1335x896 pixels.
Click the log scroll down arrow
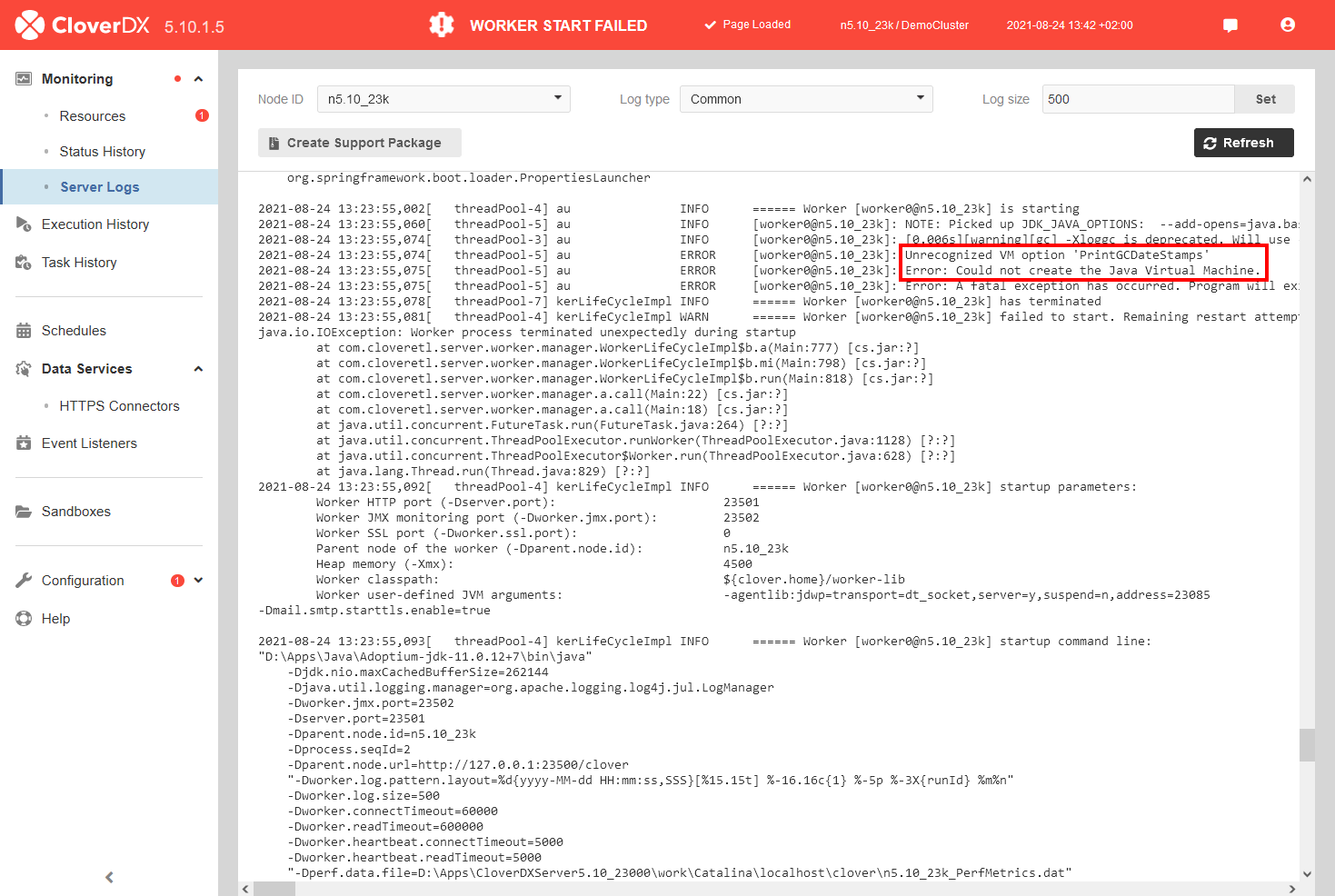1307,874
